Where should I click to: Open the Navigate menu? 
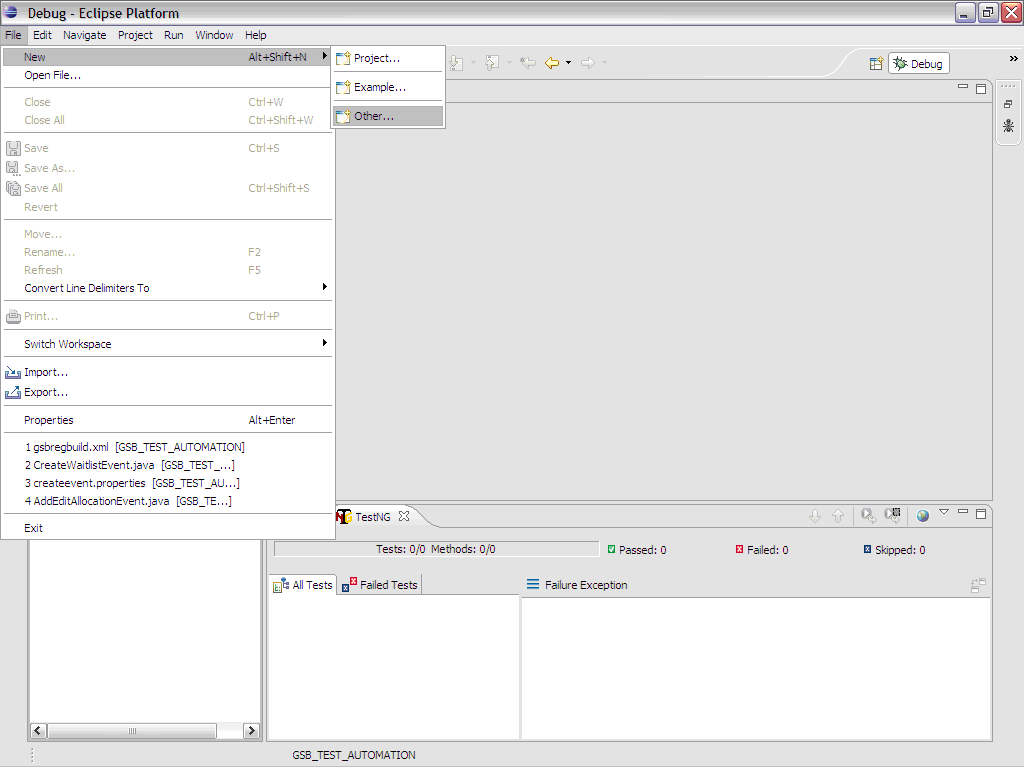[84, 35]
